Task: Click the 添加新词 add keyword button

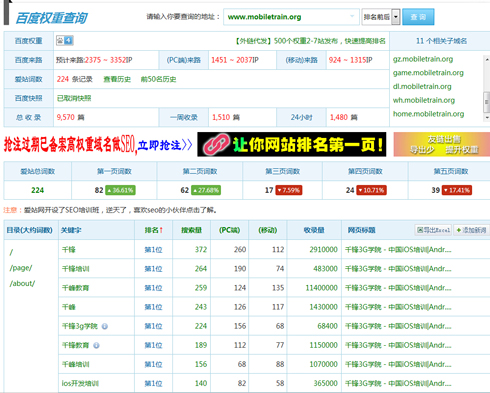Action: point(471,230)
